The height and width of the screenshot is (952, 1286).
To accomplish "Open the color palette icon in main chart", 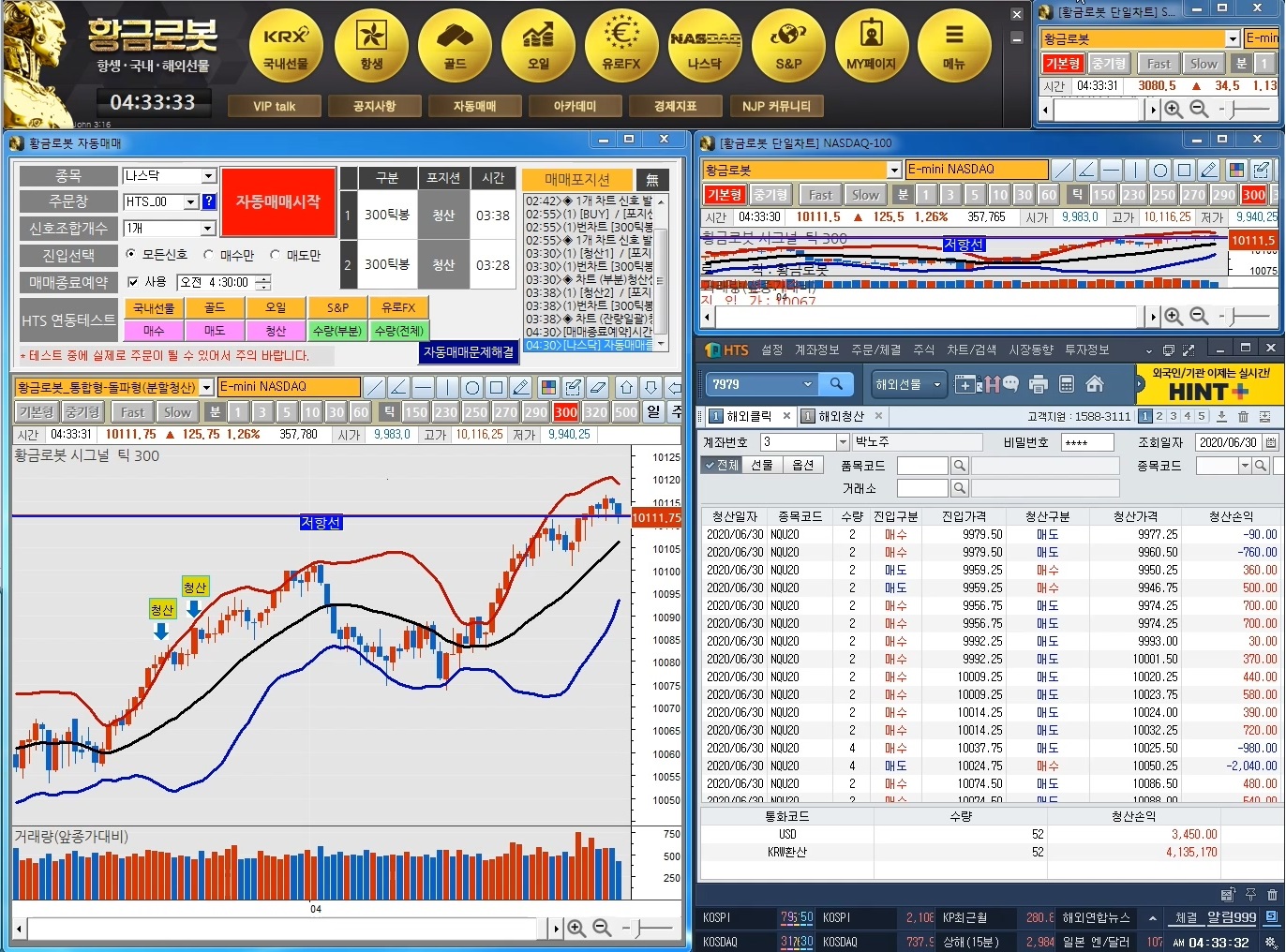I will 549,387.
